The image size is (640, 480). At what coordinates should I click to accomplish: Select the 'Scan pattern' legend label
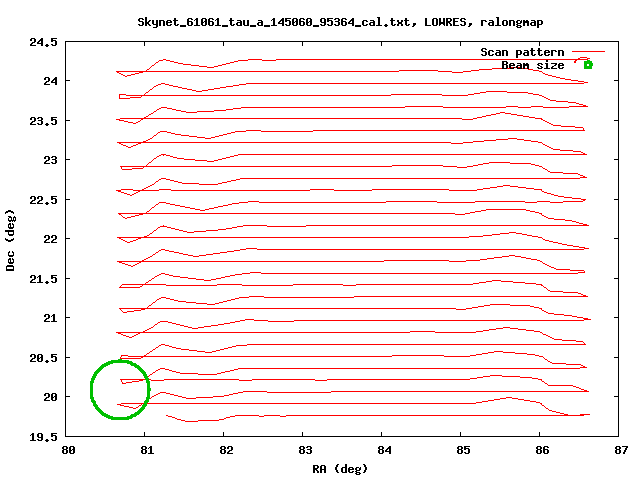coord(522,52)
